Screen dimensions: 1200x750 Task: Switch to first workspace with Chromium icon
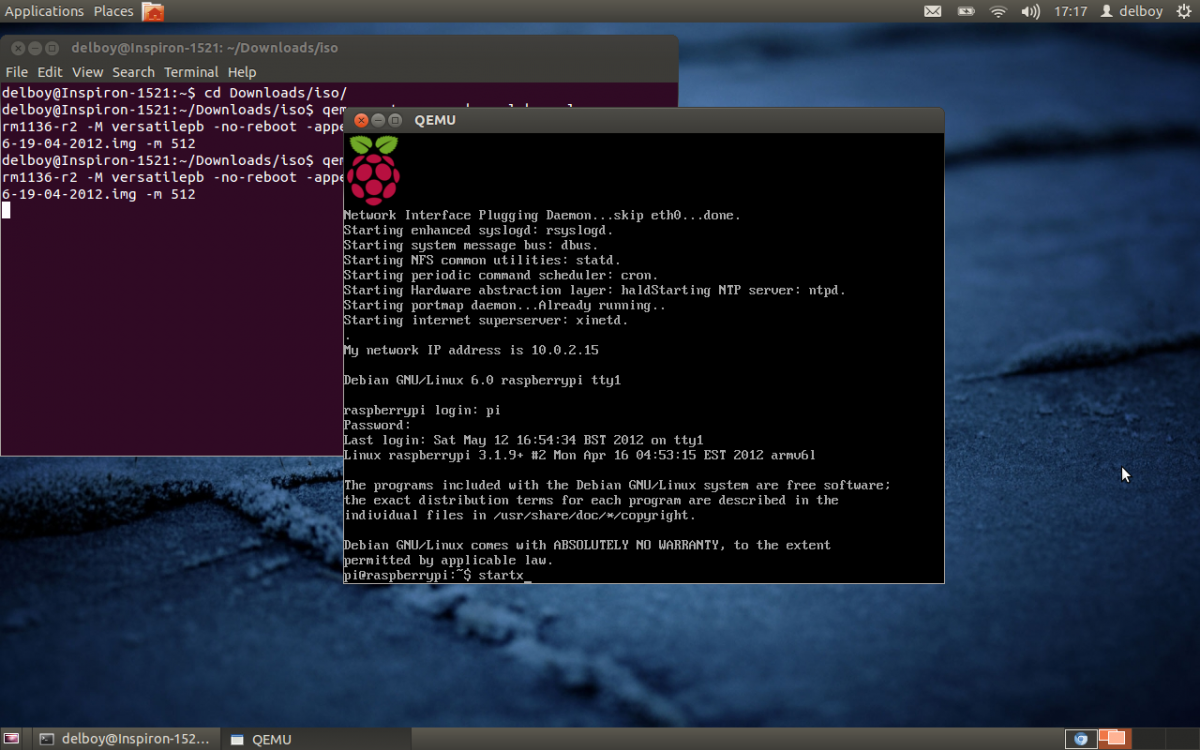pyautogui.click(x=1080, y=739)
